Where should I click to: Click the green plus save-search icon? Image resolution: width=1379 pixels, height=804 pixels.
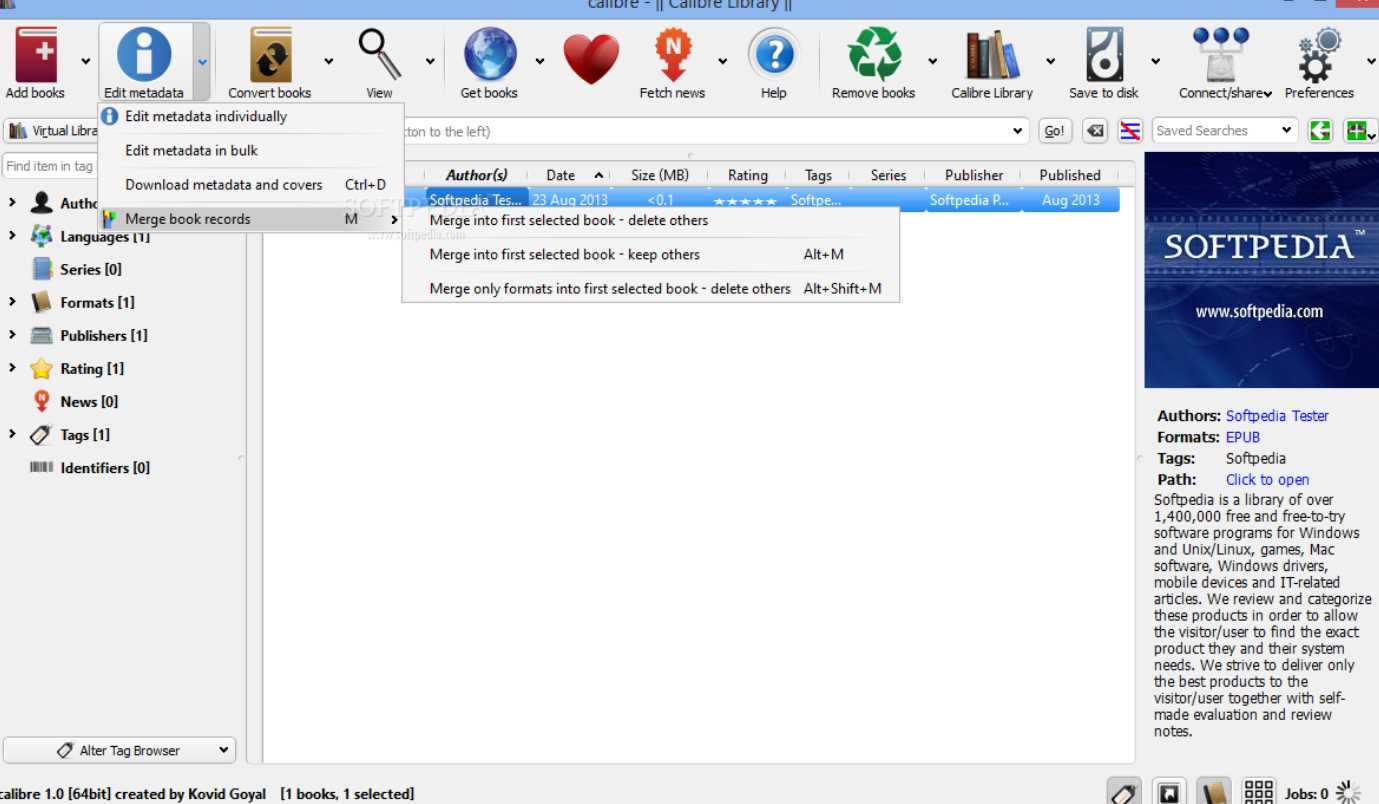point(1358,131)
